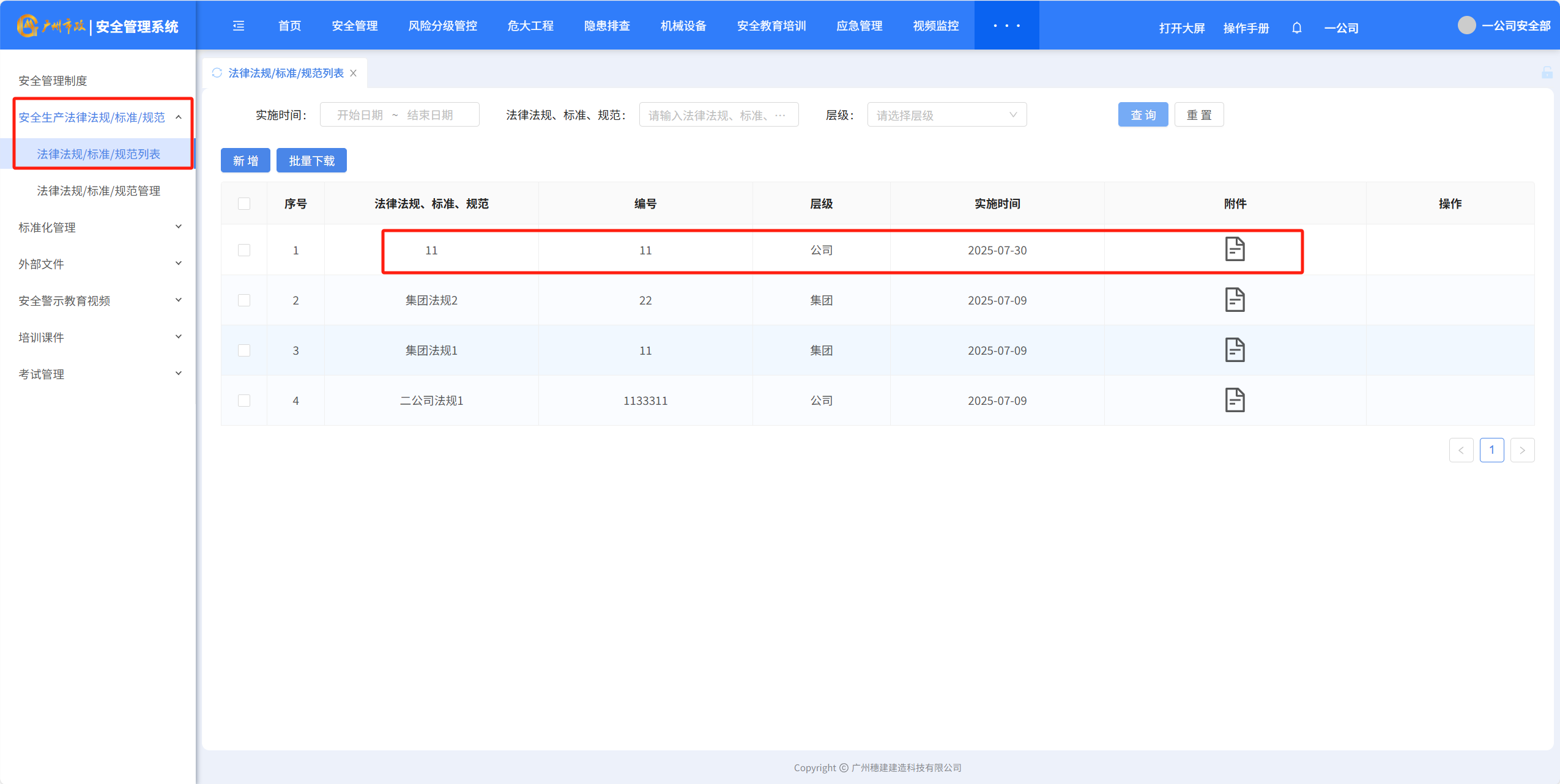Open attachment file icon for row 1

tap(1235, 250)
